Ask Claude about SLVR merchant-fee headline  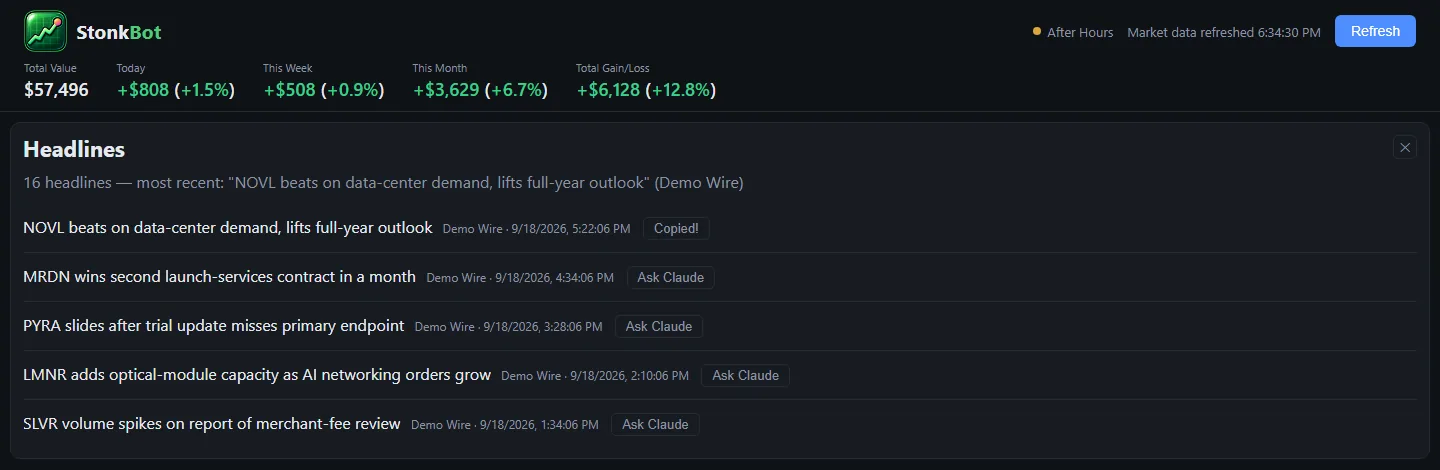pos(655,424)
